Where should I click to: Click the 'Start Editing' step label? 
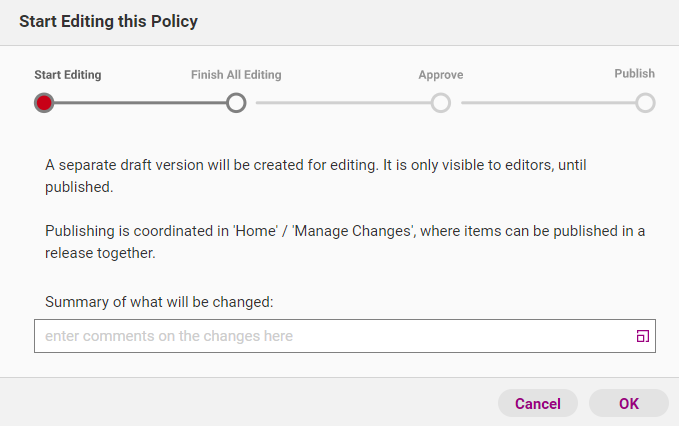click(x=68, y=75)
